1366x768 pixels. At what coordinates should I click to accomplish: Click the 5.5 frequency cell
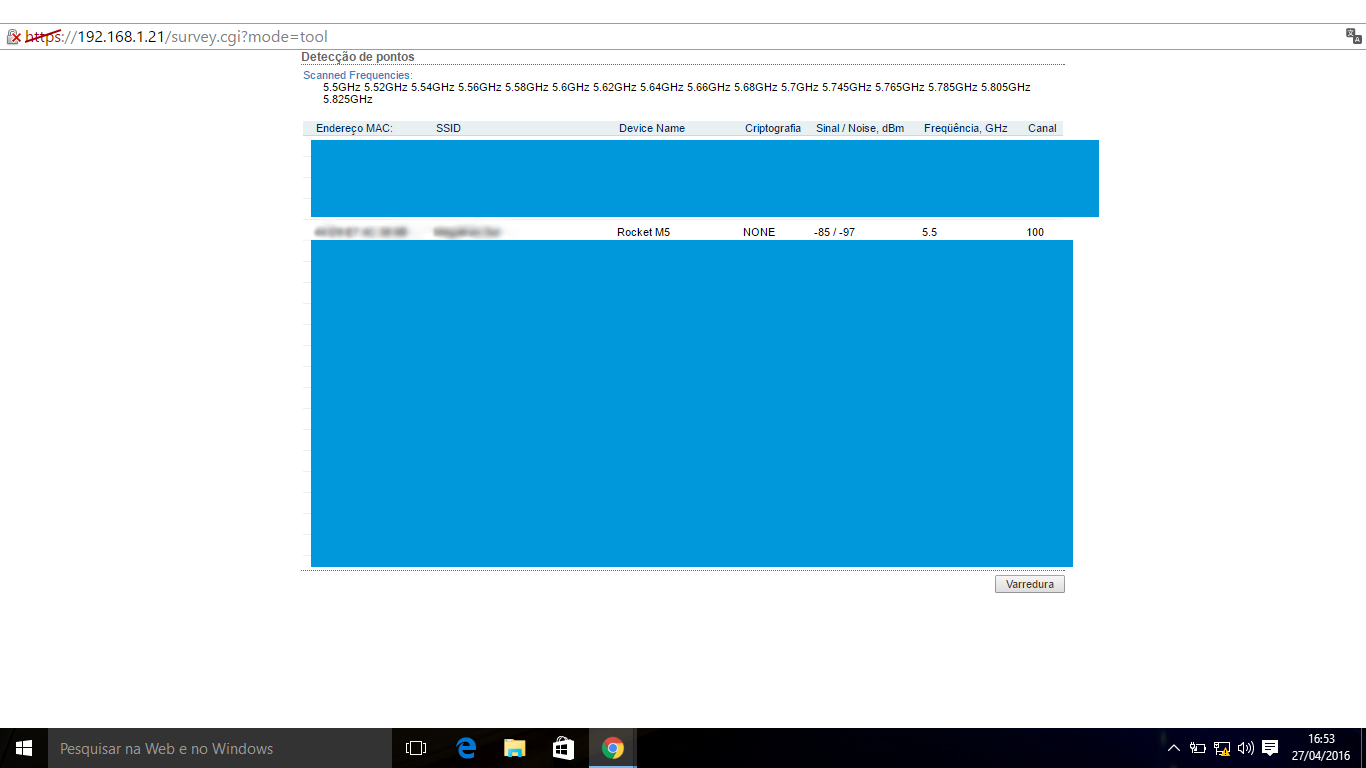(x=930, y=232)
